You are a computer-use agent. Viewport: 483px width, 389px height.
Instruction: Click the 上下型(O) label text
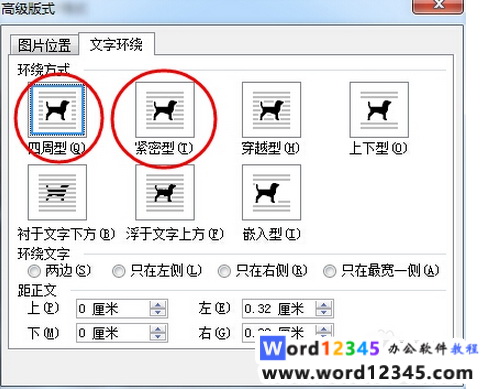point(378,148)
